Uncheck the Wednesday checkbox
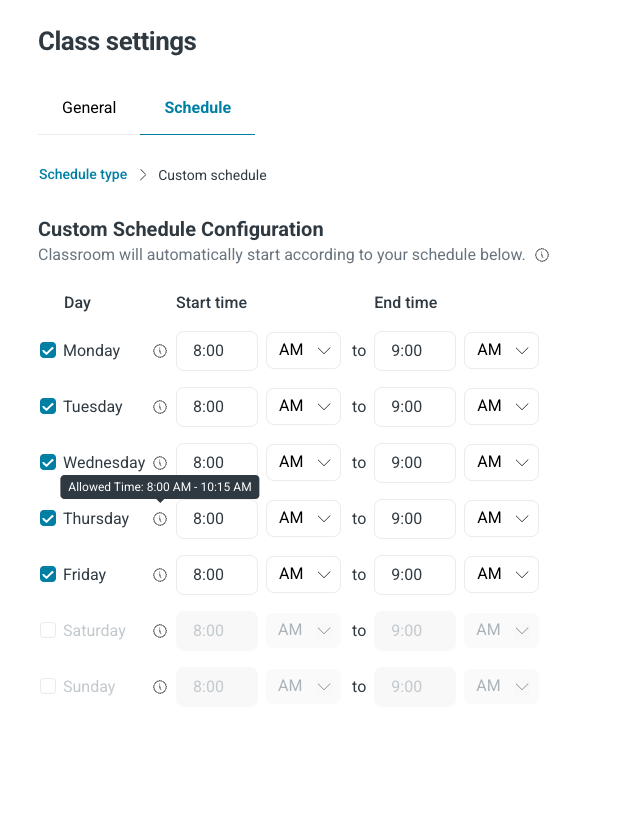637x829 pixels. click(x=48, y=462)
